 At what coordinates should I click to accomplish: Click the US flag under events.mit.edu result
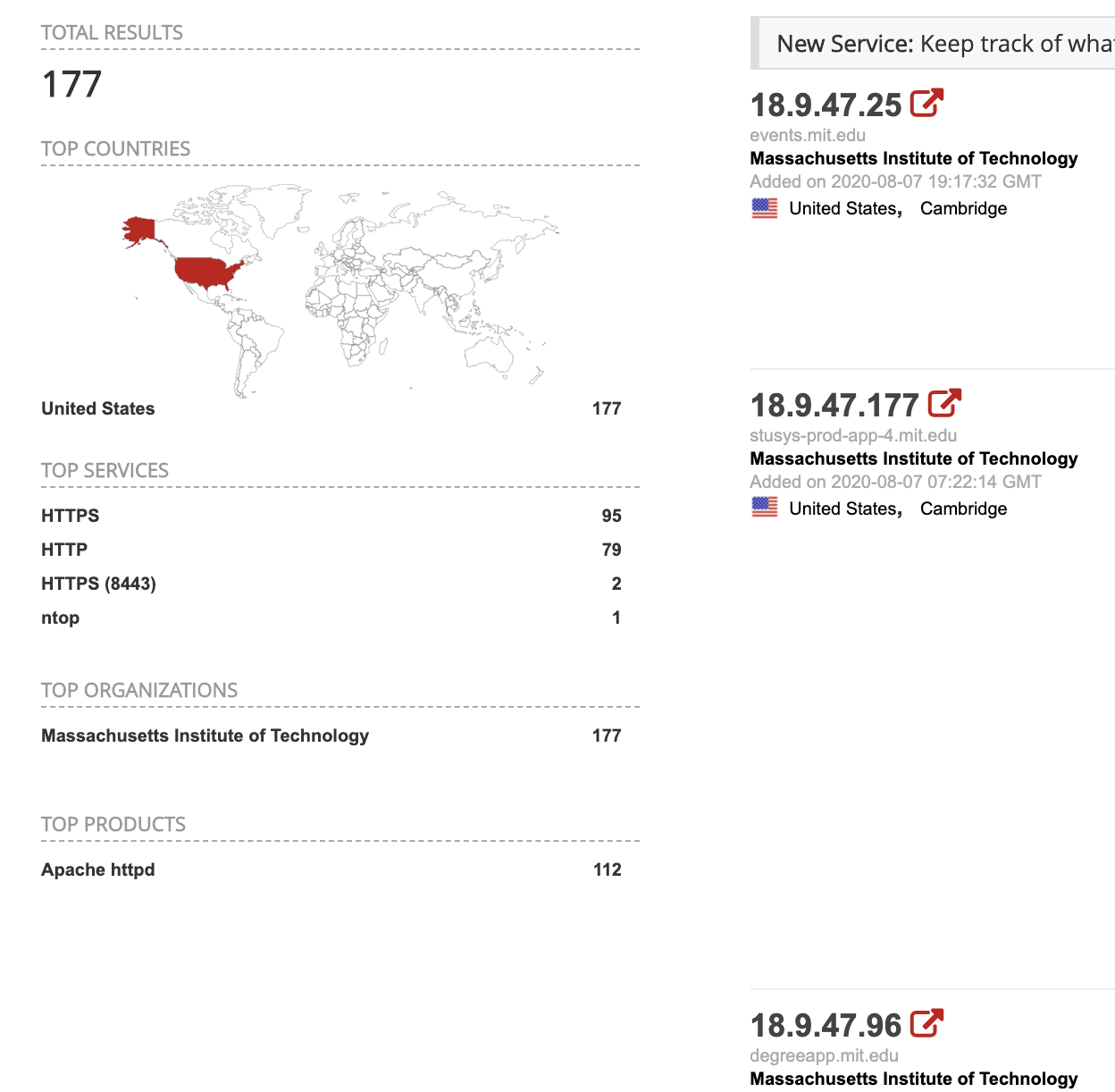pos(765,208)
